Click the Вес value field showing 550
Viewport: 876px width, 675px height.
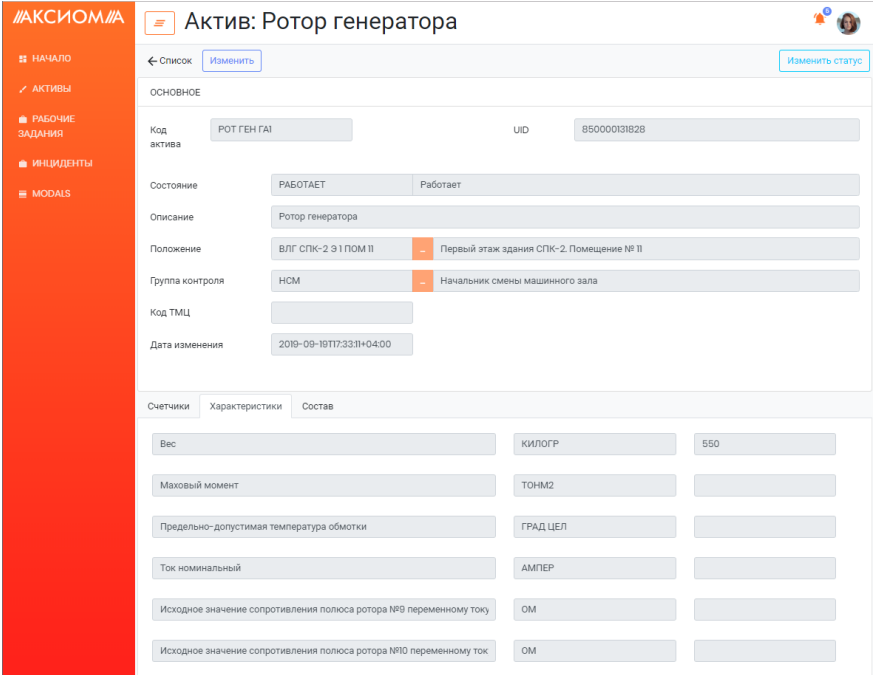click(764, 444)
